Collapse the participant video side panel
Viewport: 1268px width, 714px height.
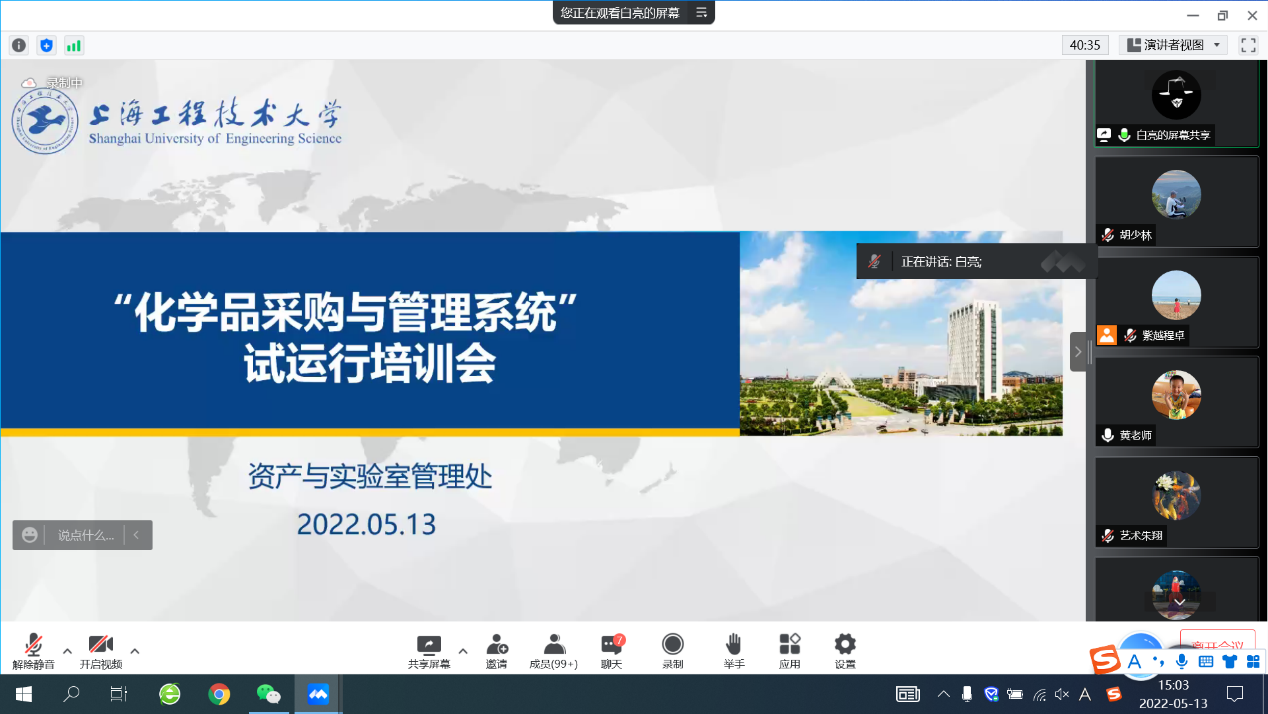pos(1078,352)
